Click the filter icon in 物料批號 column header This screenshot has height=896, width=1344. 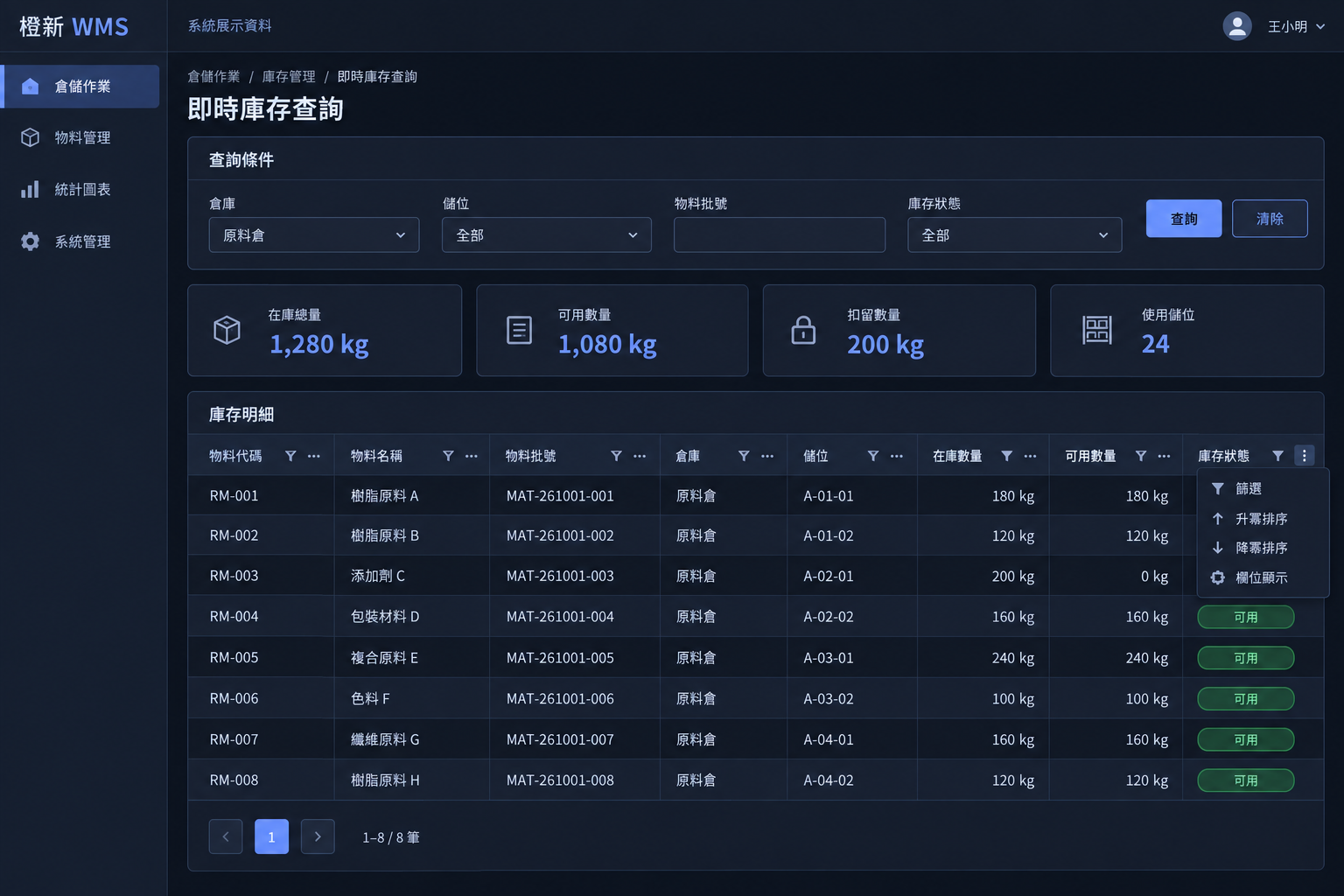(x=616, y=456)
